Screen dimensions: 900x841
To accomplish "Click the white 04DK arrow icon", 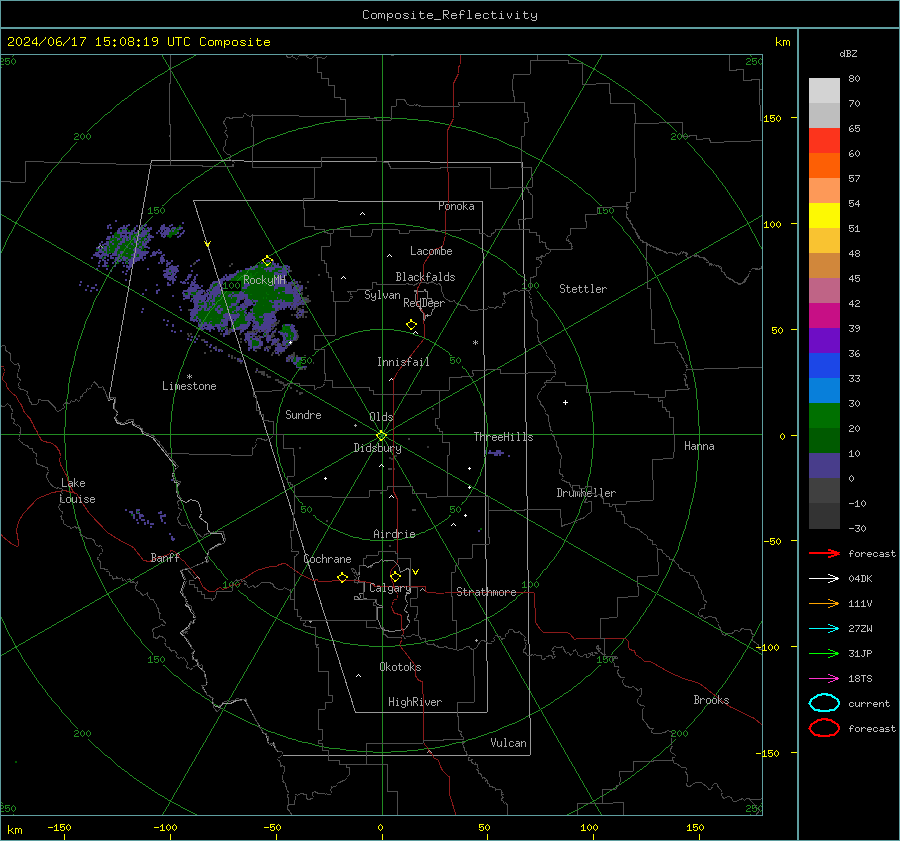I will 824,579.
